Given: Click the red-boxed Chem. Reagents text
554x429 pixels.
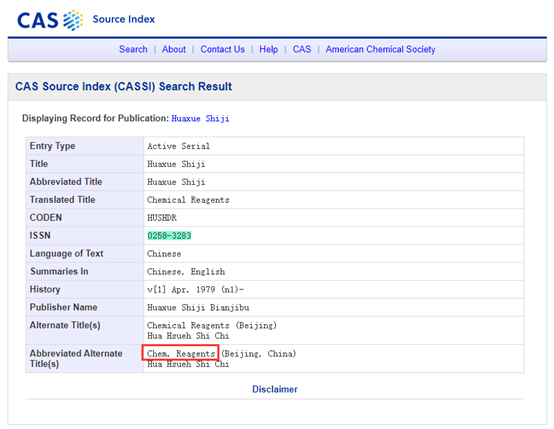Looking at the screenshot, I should click(x=181, y=353).
